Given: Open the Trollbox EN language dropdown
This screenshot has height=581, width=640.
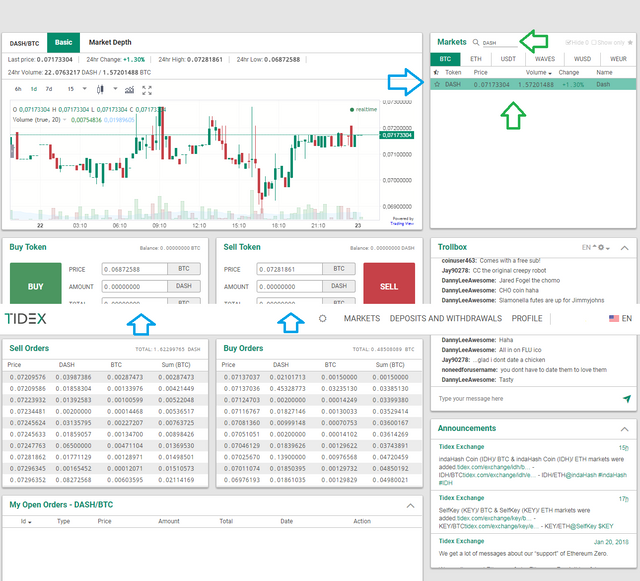Looking at the screenshot, I should coord(589,247).
